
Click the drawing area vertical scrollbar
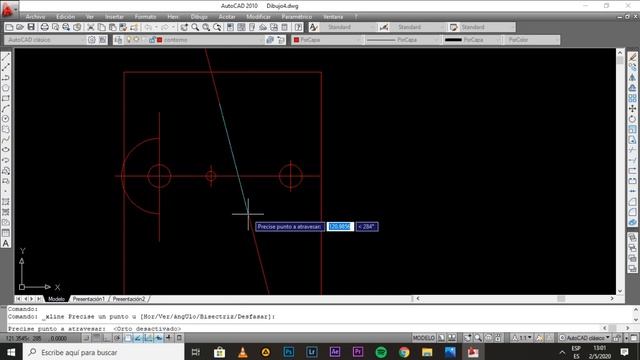tap(620, 171)
